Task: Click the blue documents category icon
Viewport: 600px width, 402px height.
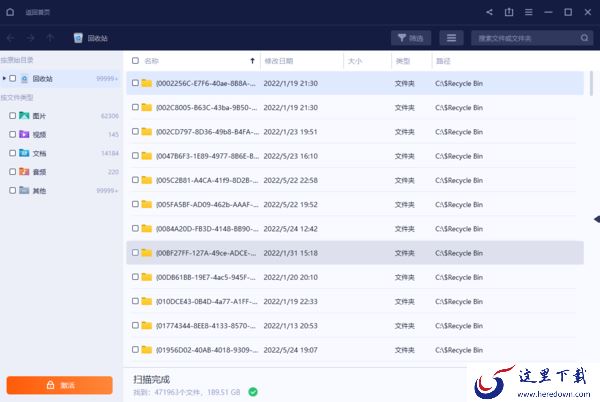Action: (24, 153)
